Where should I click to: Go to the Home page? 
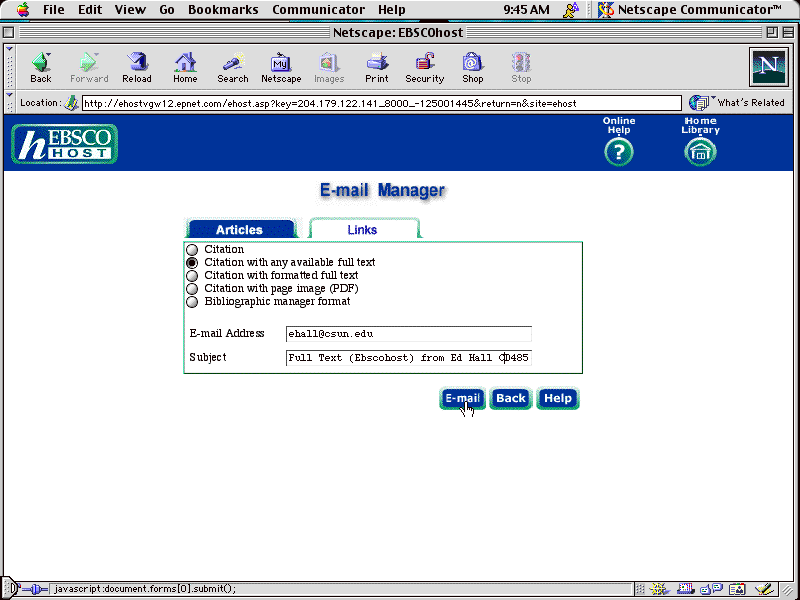pos(185,68)
